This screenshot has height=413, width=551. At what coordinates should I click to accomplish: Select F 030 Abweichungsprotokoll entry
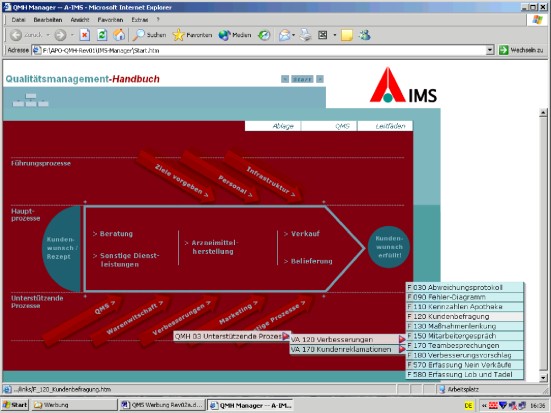(x=465, y=287)
